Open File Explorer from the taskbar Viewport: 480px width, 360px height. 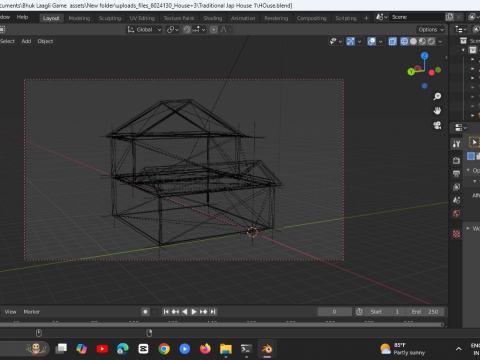click(x=226, y=349)
